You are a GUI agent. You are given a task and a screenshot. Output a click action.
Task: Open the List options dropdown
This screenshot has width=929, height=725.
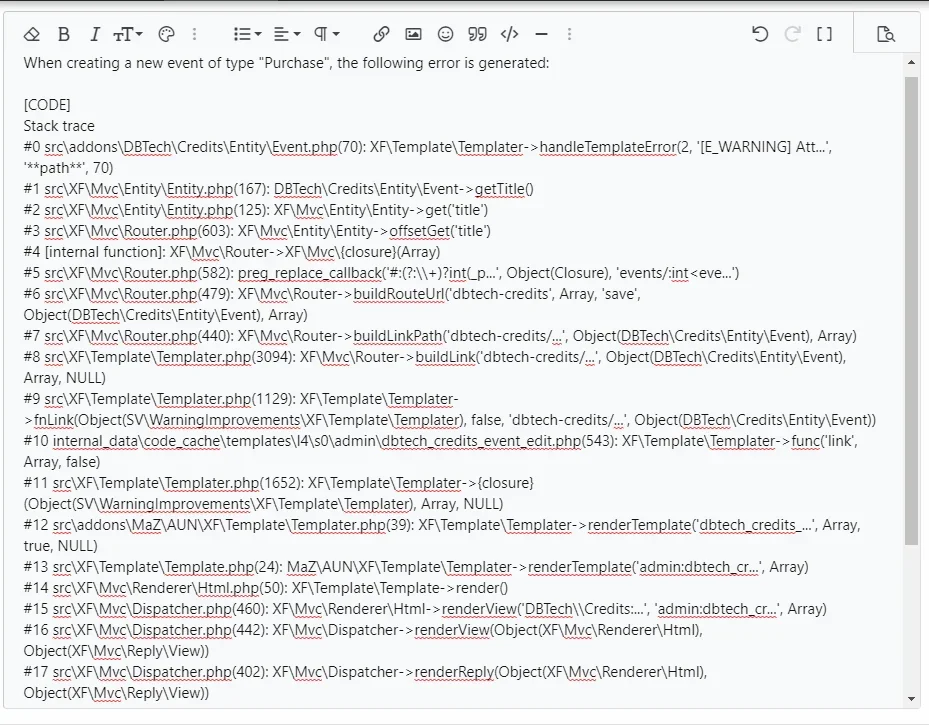(x=247, y=34)
